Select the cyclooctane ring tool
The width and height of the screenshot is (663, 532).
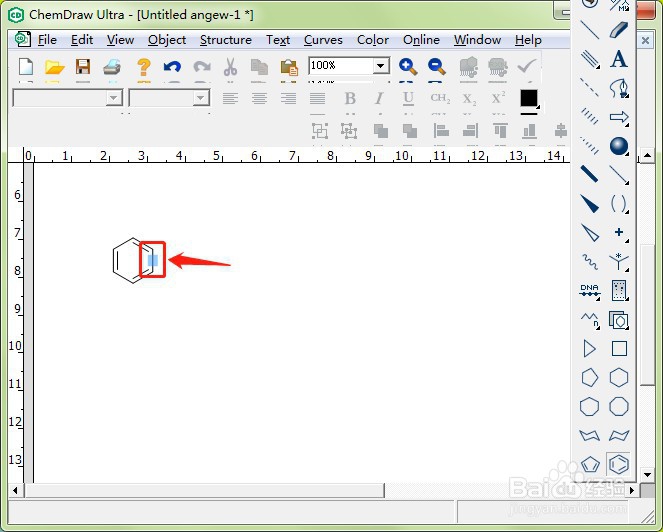pyautogui.click(x=619, y=406)
